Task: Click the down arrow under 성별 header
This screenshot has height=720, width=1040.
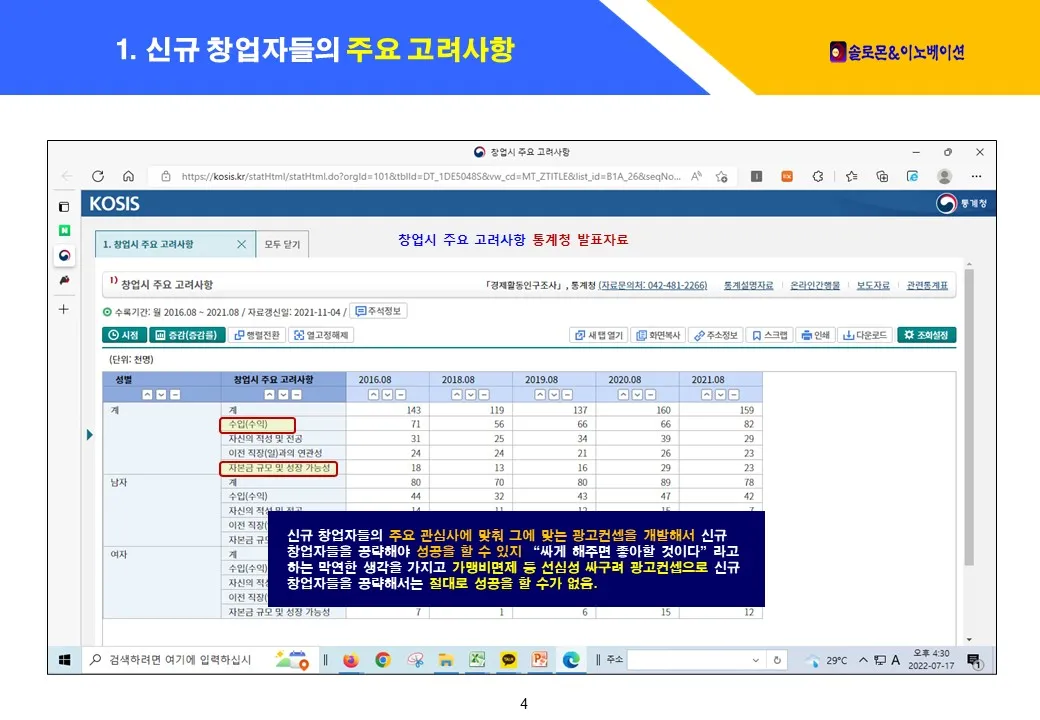Action: 161,395
